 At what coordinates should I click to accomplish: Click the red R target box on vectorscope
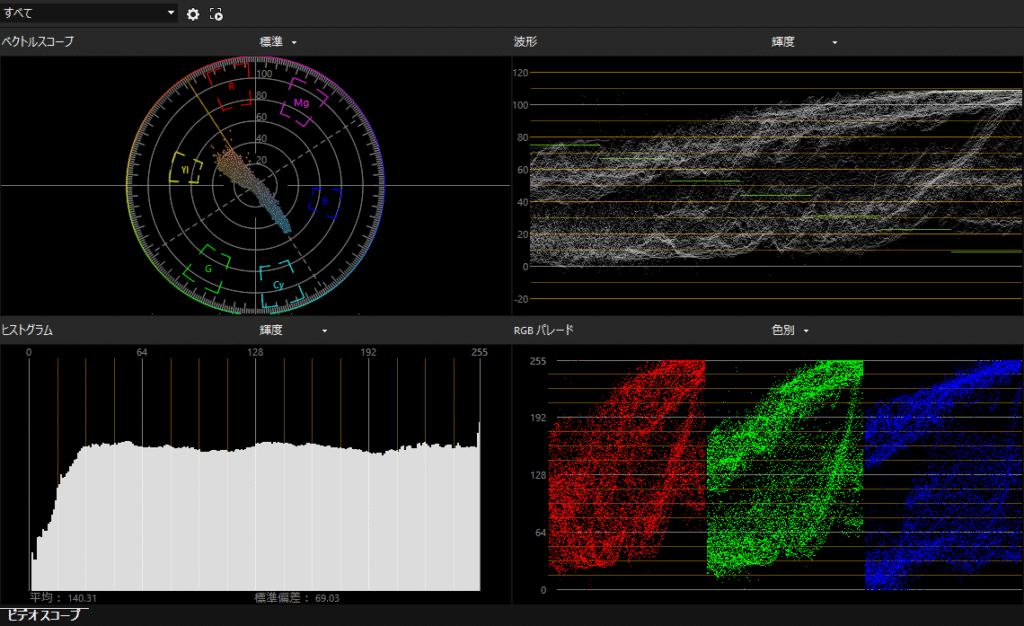point(232,88)
